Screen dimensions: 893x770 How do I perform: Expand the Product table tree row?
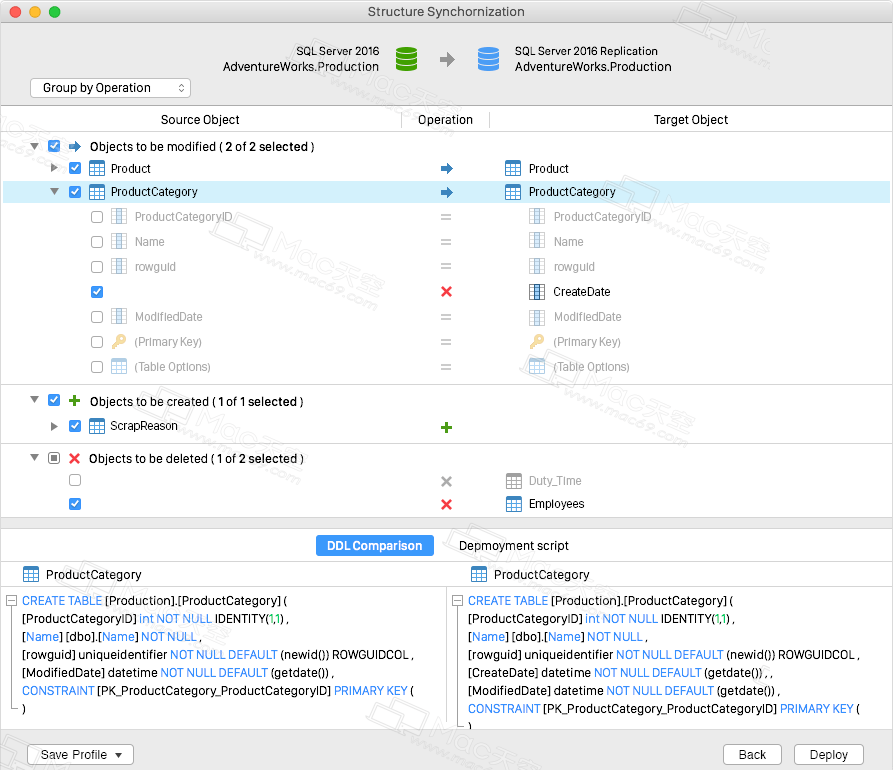click(54, 168)
